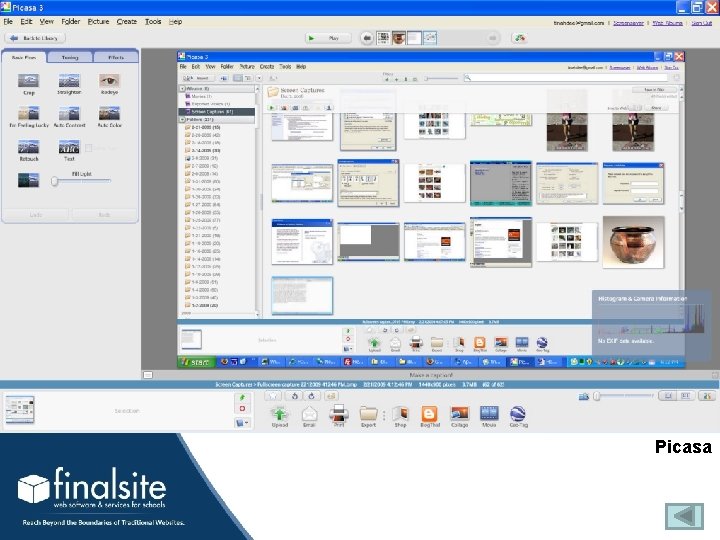The width and height of the screenshot is (720, 540).
Task: Rotate the photo clockwise
Action: pyautogui.click(x=312, y=396)
